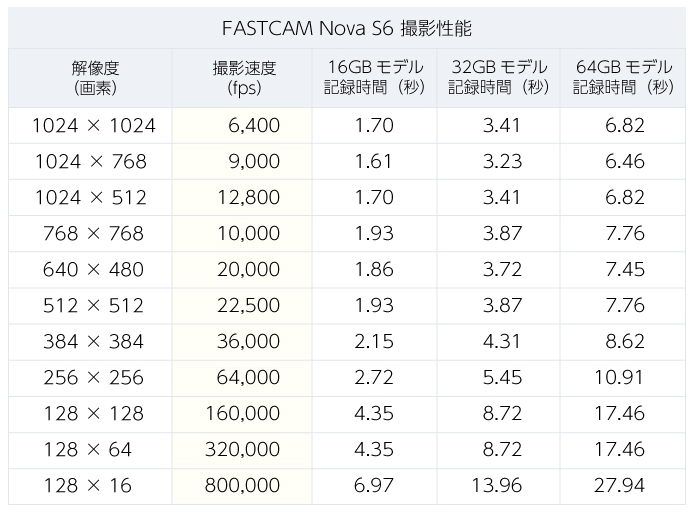Click the 16GB モデル記録時間 header

[374, 78]
